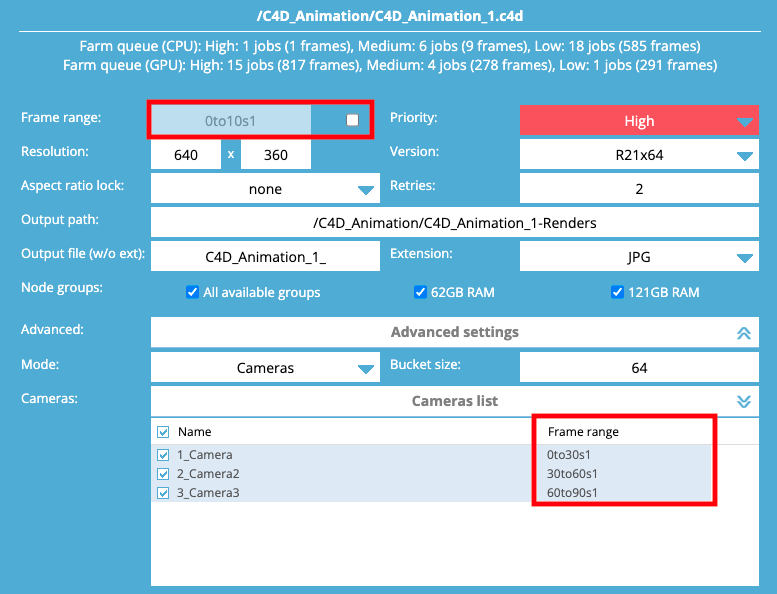Toggle the All available groups checkbox
This screenshot has width=777, height=594.
click(x=192, y=292)
